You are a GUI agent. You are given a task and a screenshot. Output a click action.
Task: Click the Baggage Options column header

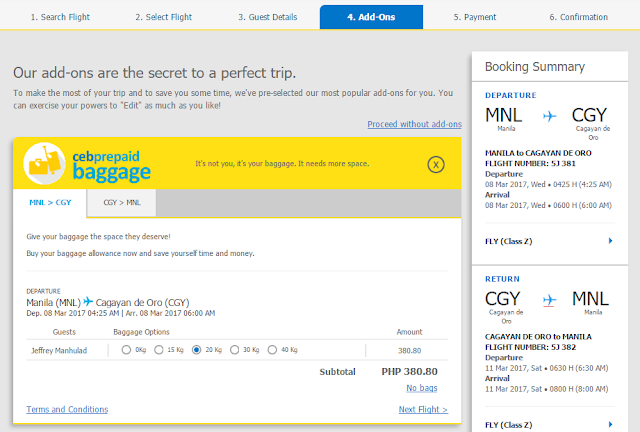pyautogui.click(x=141, y=332)
